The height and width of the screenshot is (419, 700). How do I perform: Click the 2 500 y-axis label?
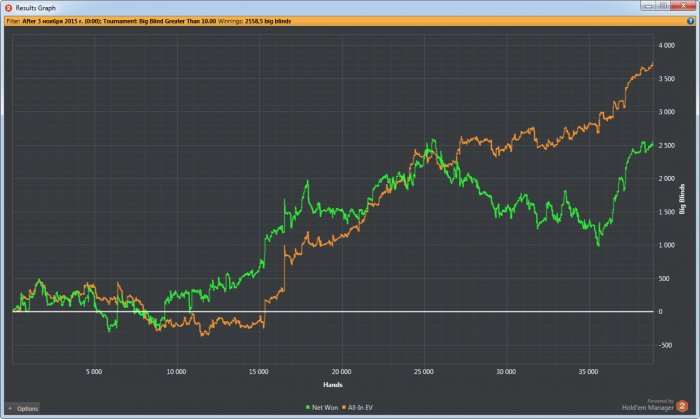(667, 145)
